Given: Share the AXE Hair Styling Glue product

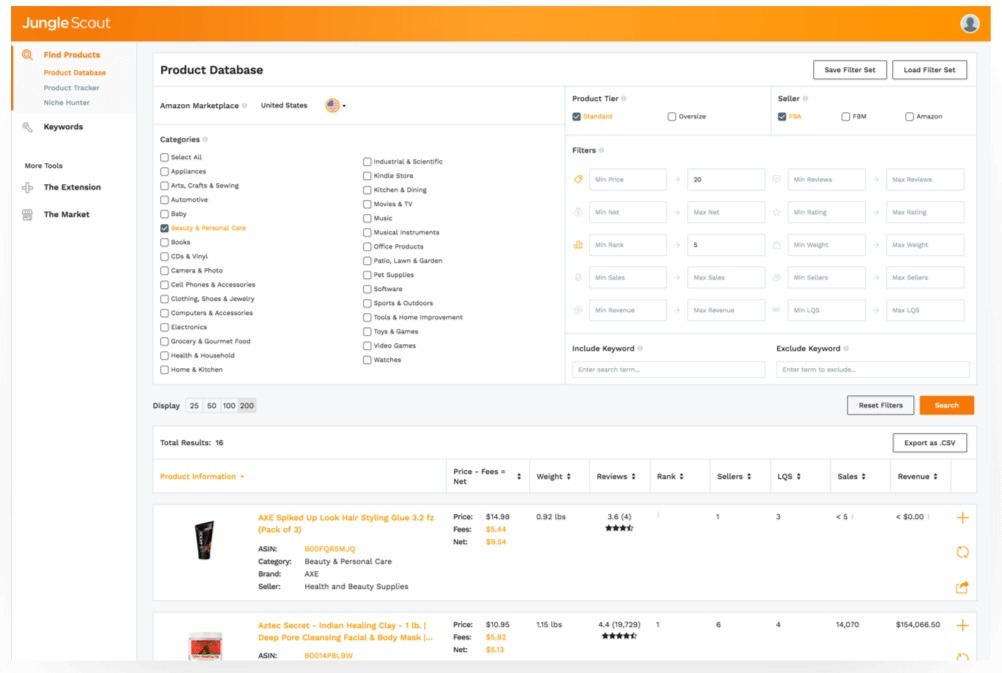Looking at the screenshot, I should (962, 587).
